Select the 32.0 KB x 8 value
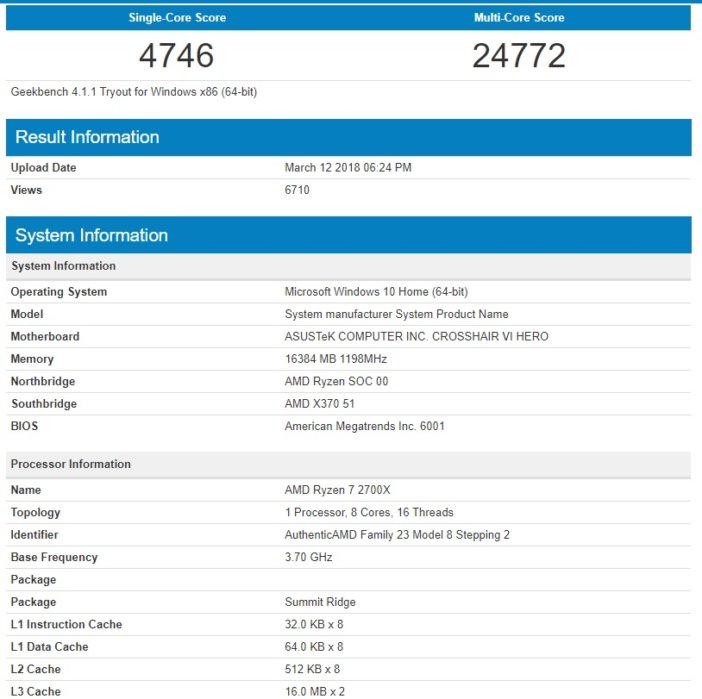Image resolution: width=702 pixels, height=699 pixels. point(314,624)
